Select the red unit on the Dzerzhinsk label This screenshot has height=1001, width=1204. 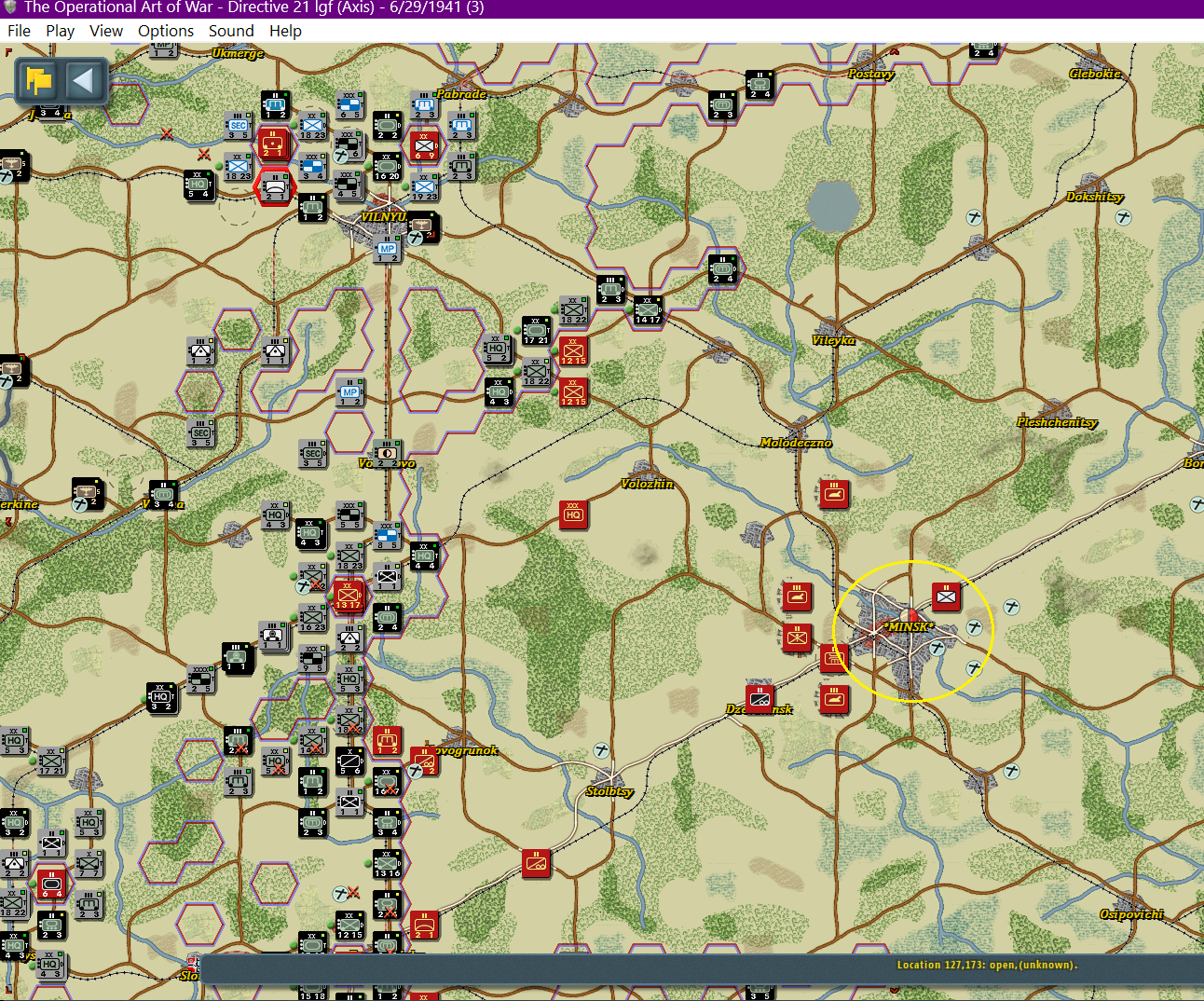(x=759, y=699)
